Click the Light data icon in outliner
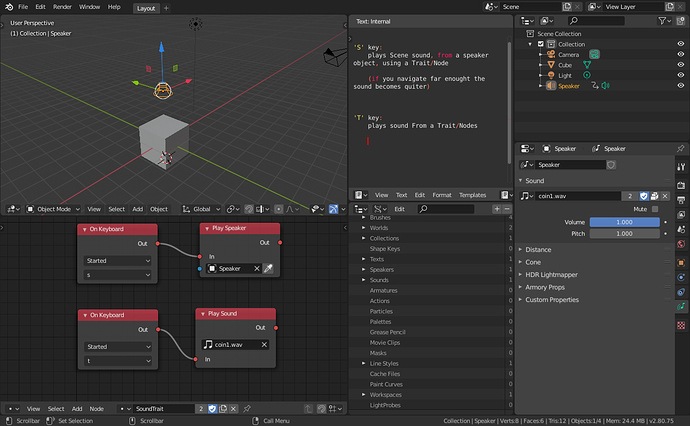The image size is (690, 426). click(587, 75)
